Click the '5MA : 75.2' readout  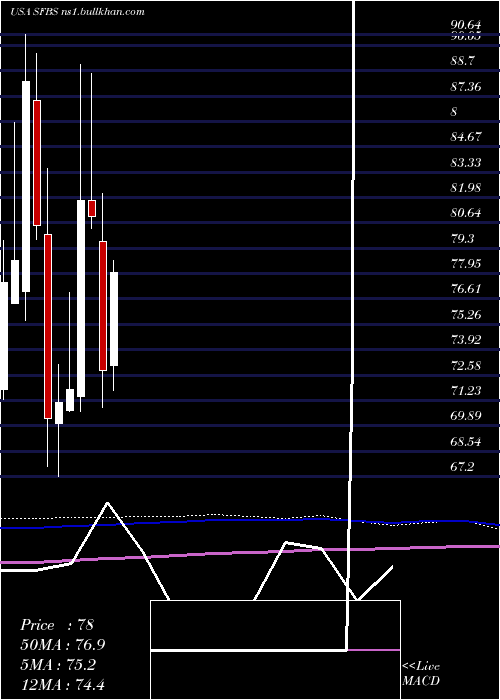(x=58, y=665)
